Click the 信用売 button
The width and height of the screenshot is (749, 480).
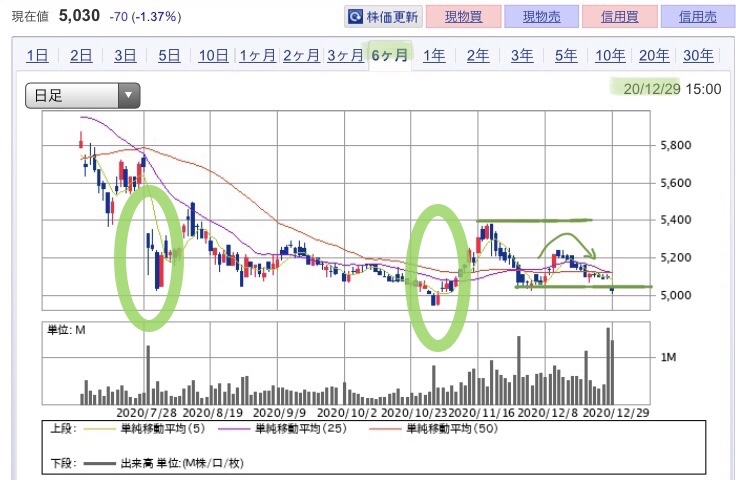click(698, 17)
